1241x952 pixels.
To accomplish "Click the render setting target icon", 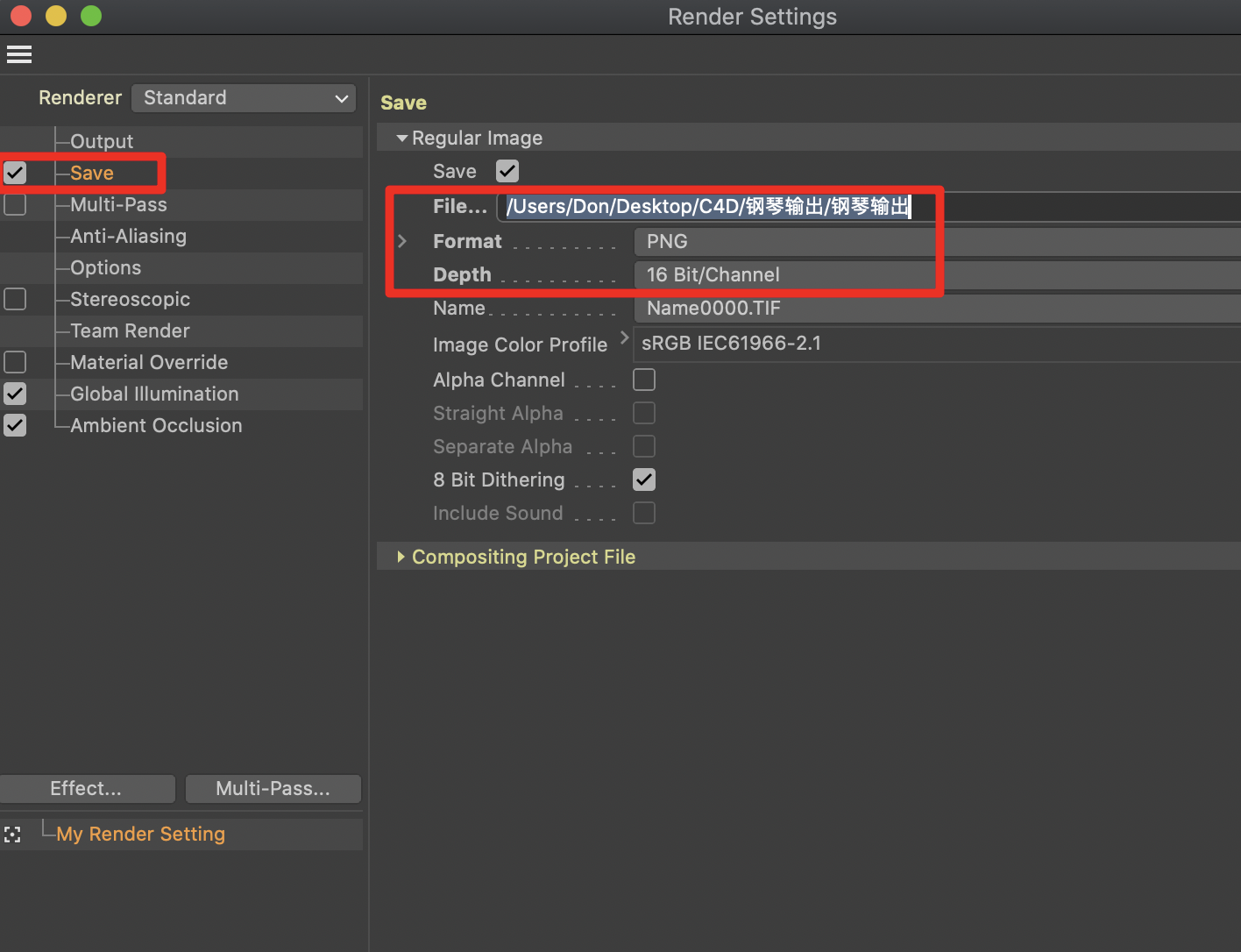I will [x=12, y=835].
